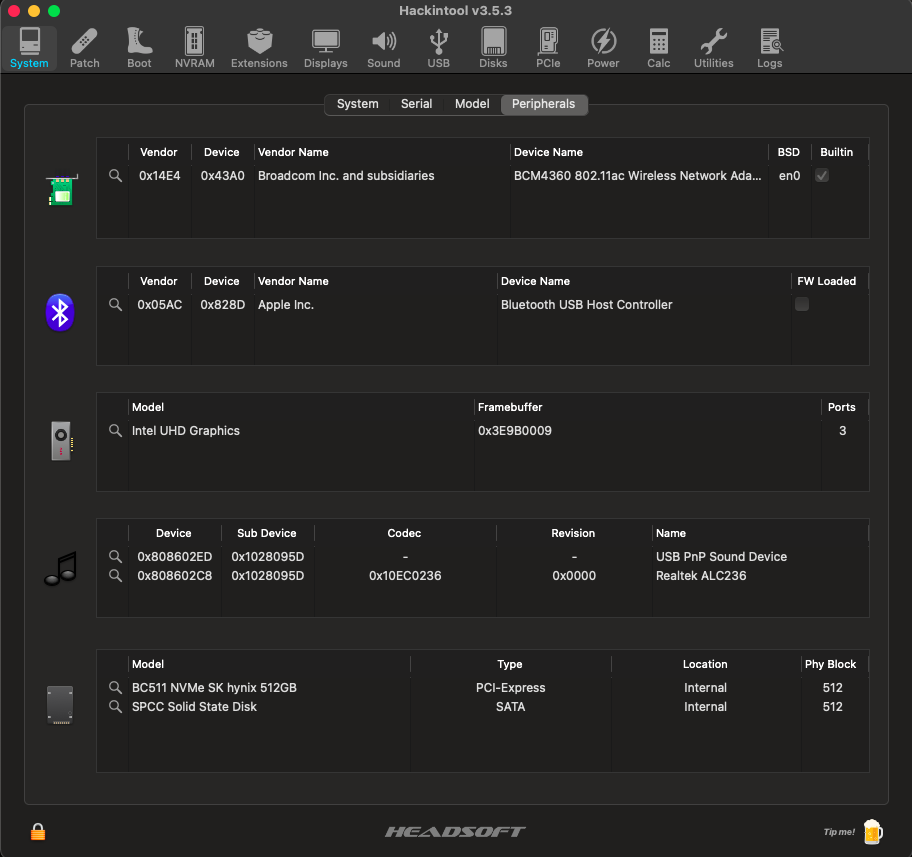Image resolution: width=912 pixels, height=857 pixels.
Task: Select the Peripherals tab
Action: (544, 104)
